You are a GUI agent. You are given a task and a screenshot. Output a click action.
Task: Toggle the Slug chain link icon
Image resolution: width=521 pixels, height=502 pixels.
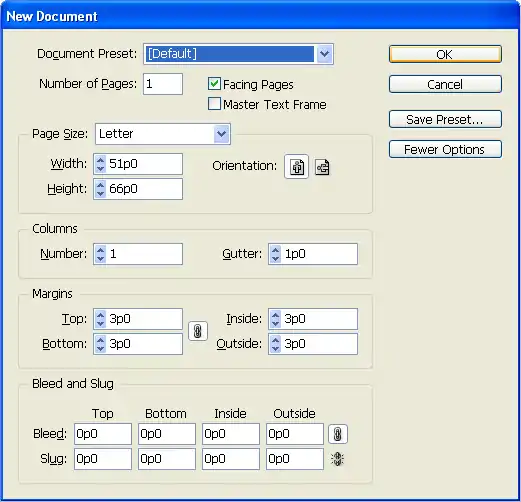click(337, 459)
